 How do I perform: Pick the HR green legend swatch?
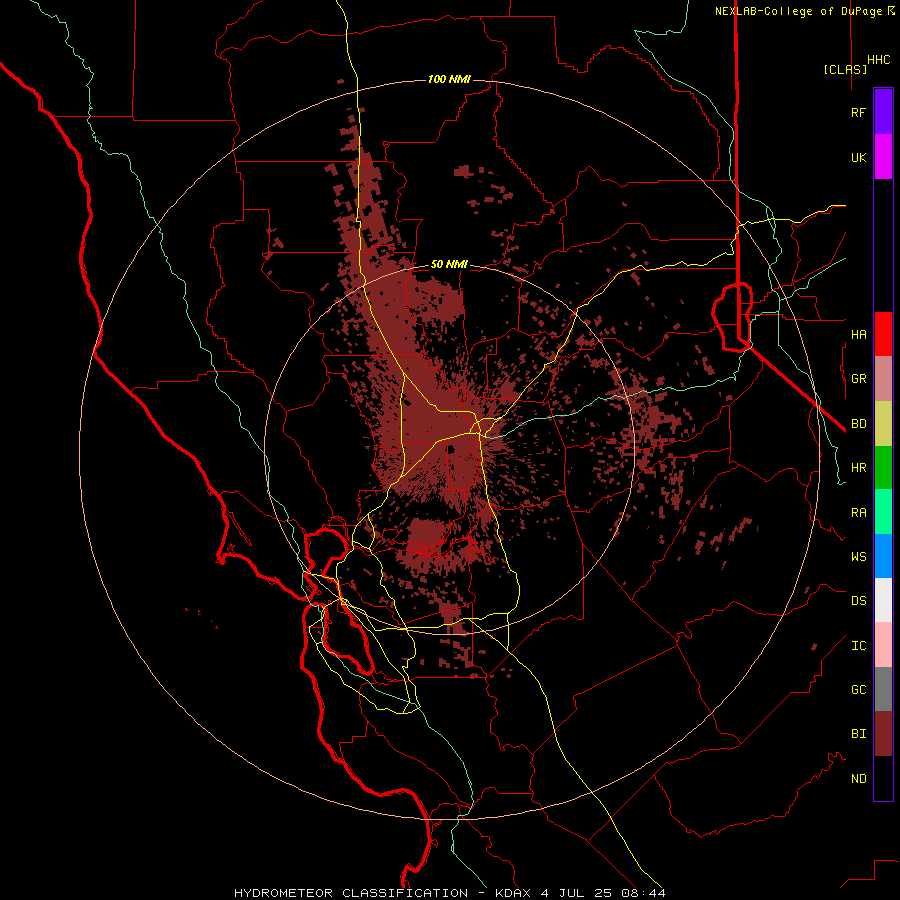click(883, 468)
